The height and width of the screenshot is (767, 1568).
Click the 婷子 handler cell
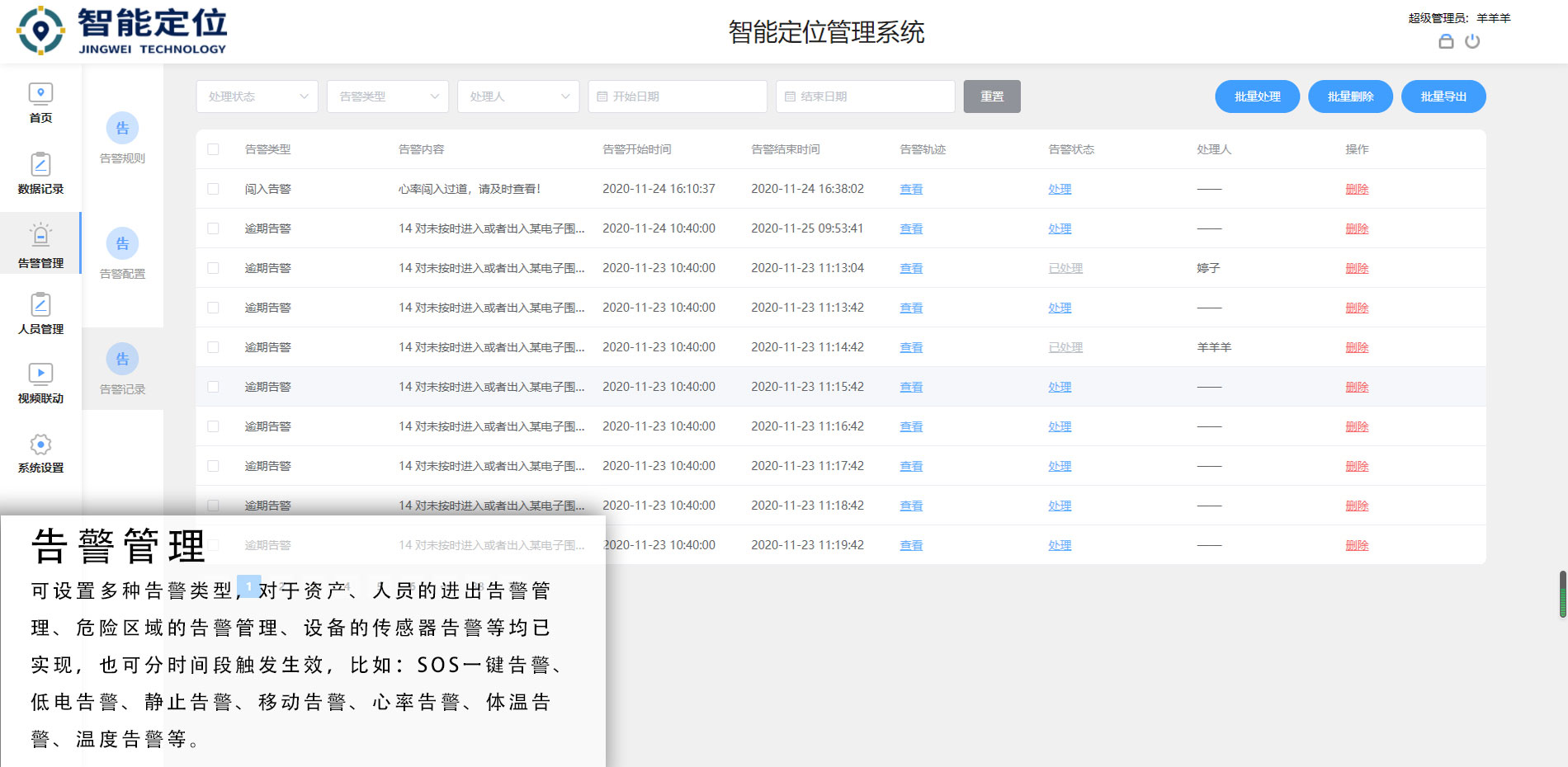[x=1208, y=268]
